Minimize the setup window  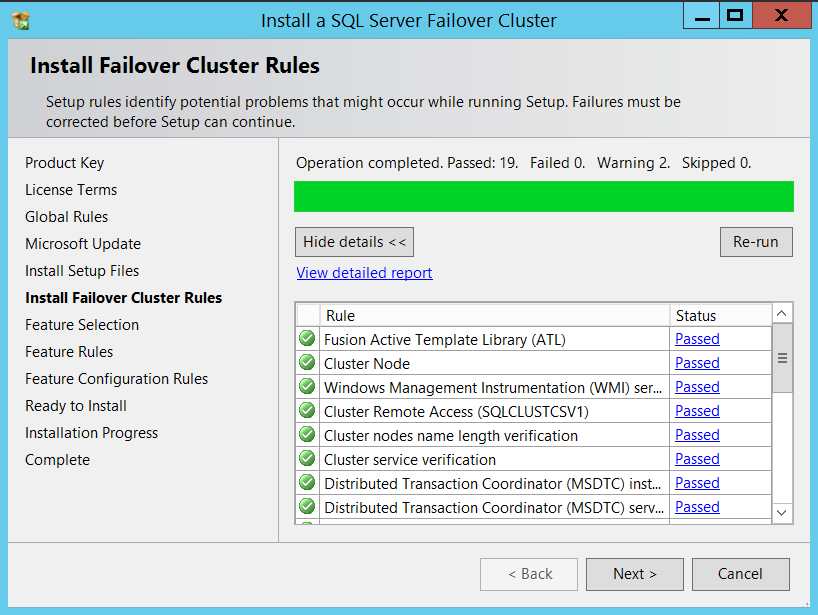tap(702, 15)
